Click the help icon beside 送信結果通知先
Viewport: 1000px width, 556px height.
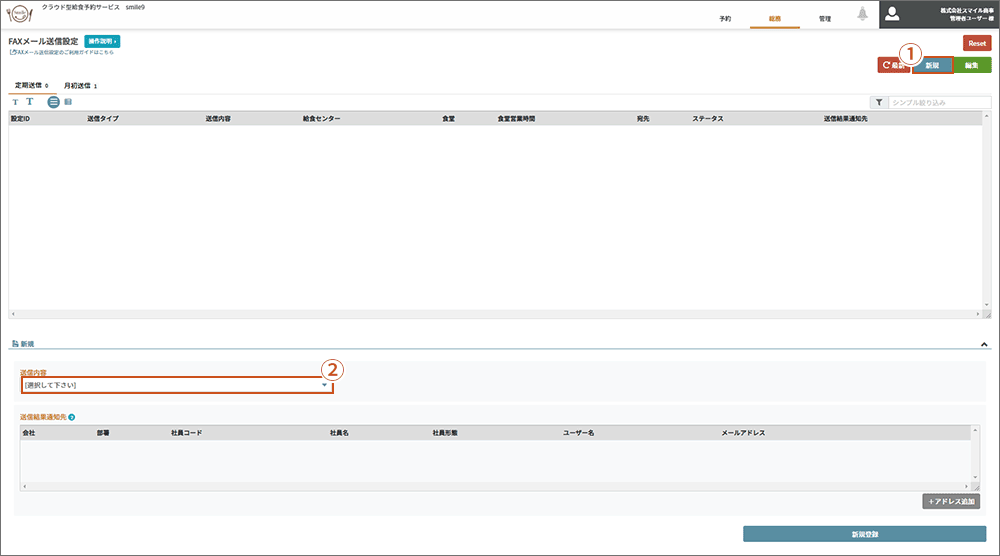72,416
